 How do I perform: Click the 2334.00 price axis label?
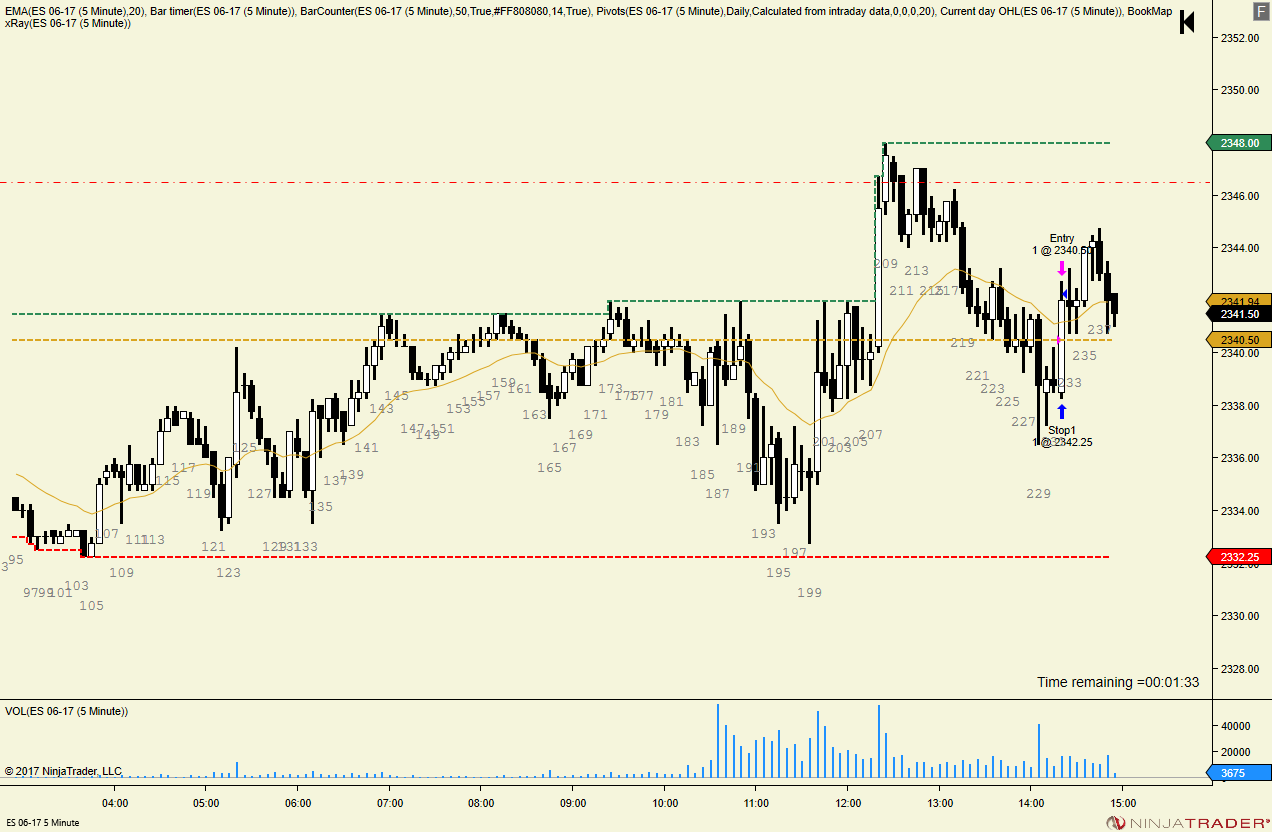coord(1240,511)
